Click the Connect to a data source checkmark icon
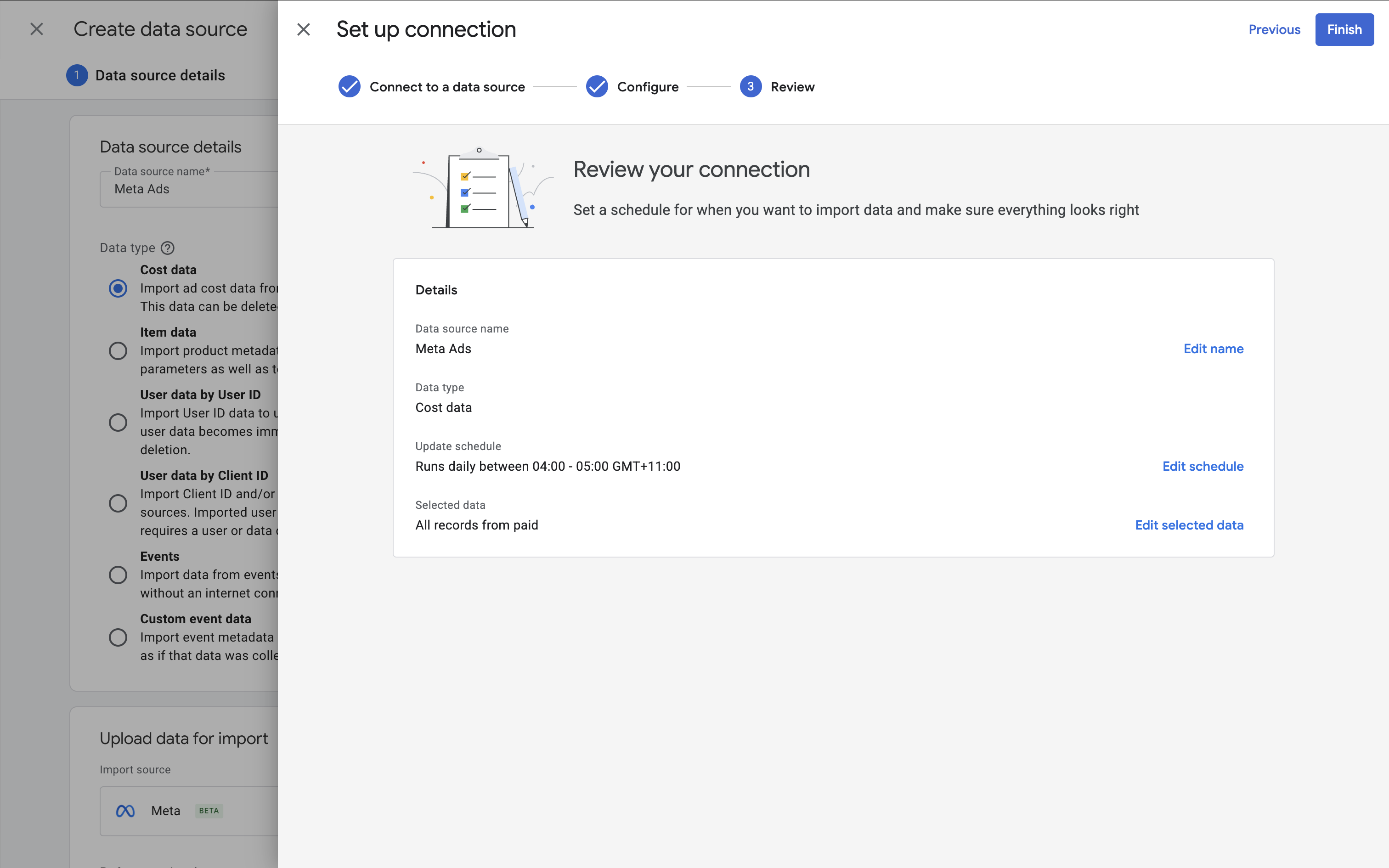This screenshot has height=868, width=1389. pos(349,87)
